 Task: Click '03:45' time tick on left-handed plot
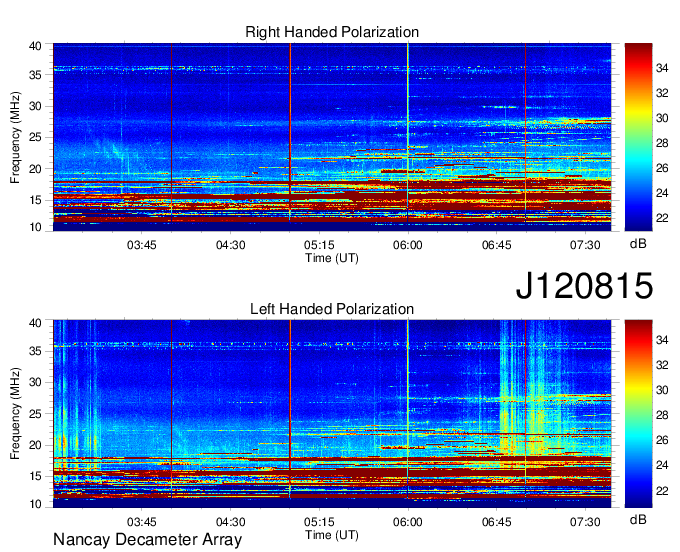point(141,522)
